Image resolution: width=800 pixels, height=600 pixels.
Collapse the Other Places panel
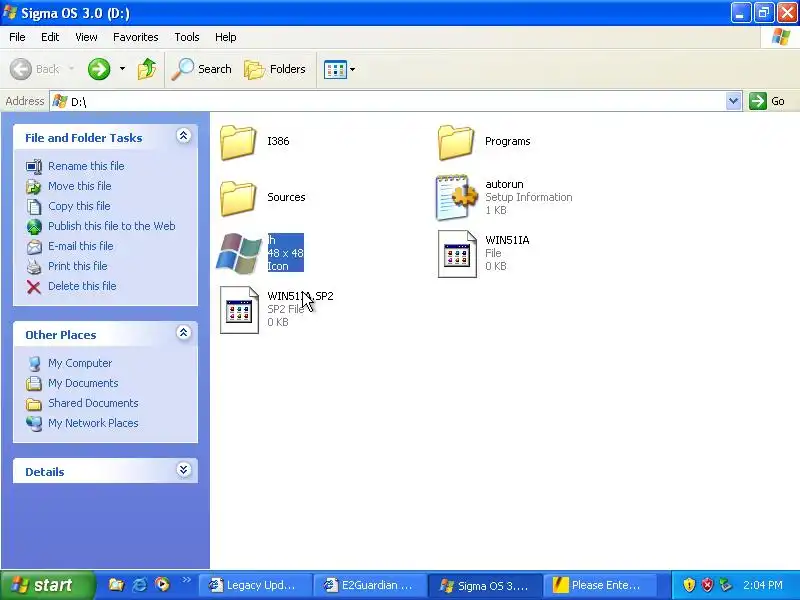click(x=184, y=333)
